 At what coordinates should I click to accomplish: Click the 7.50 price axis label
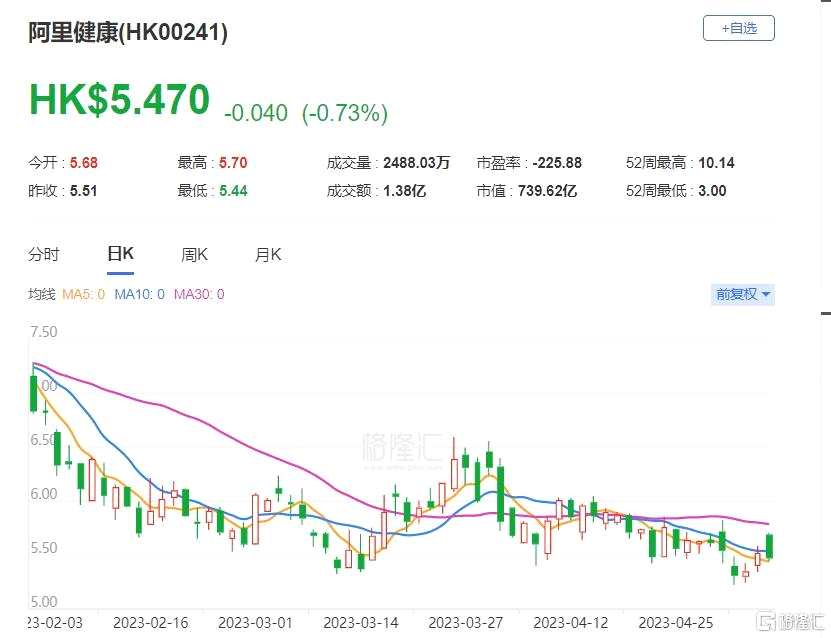pos(43,332)
